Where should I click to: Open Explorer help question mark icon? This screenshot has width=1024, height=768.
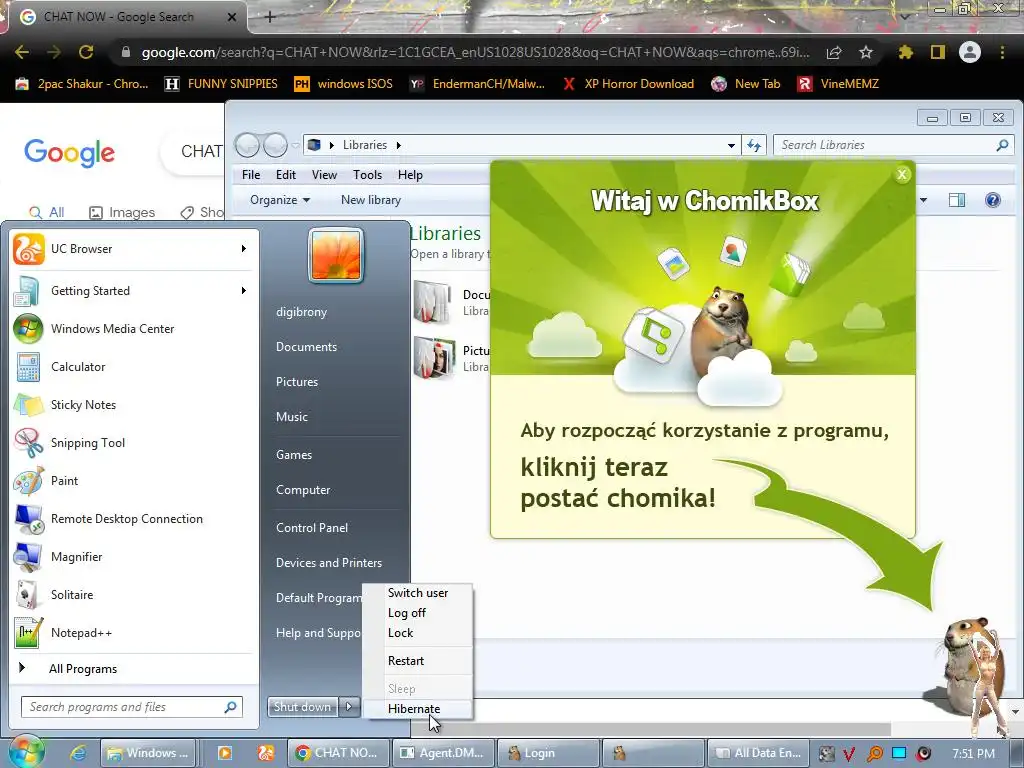(993, 200)
